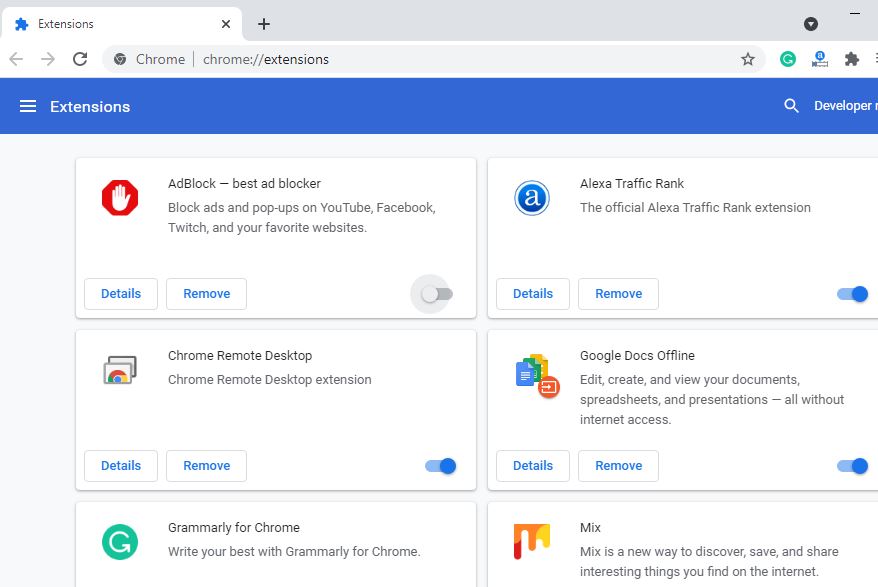The height and width of the screenshot is (587, 878).
Task: Open the Grammarly toolbar extension icon
Action: click(x=788, y=59)
